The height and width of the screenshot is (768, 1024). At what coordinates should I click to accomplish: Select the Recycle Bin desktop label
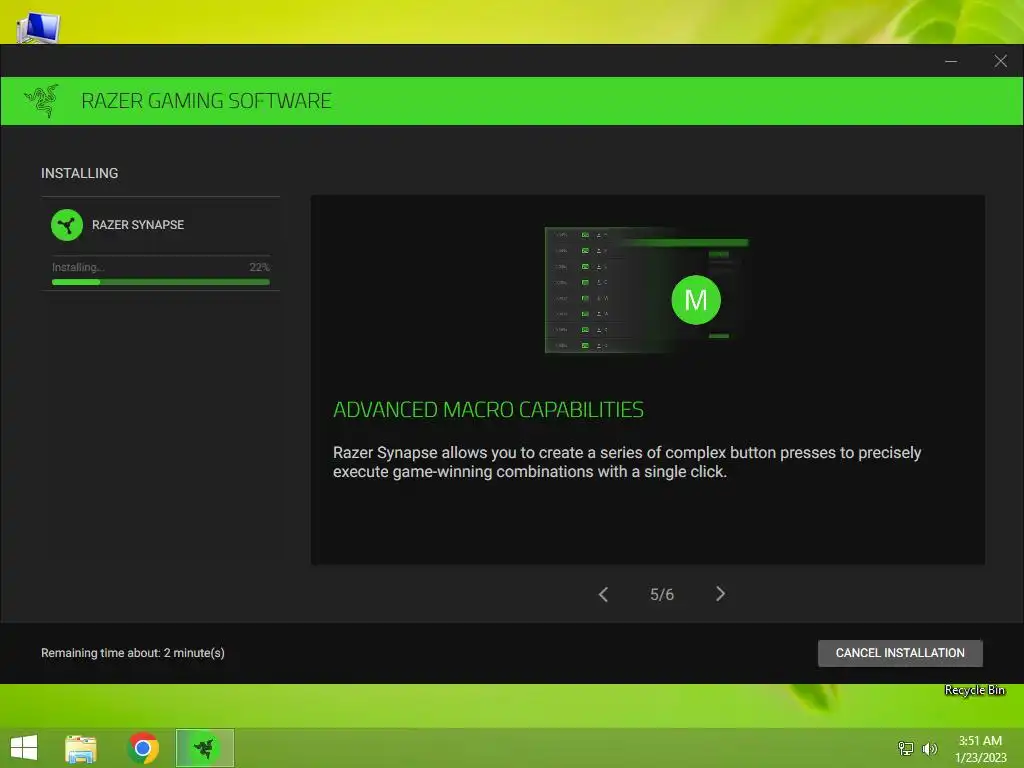point(974,690)
